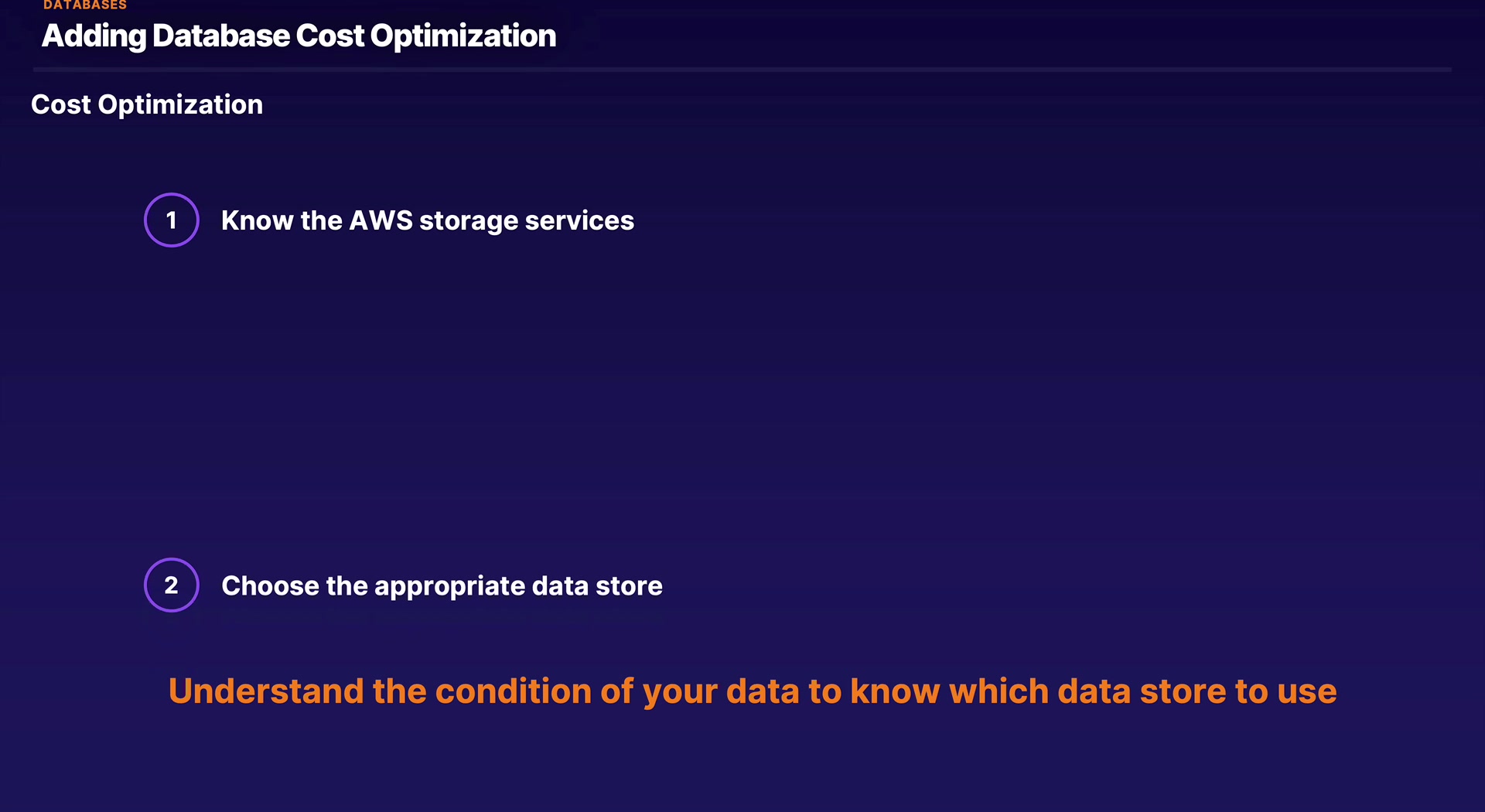Image resolution: width=1485 pixels, height=812 pixels.
Task: Select the 'Adding Database Cost Optimization' slide title
Action: tap(299, 36)
